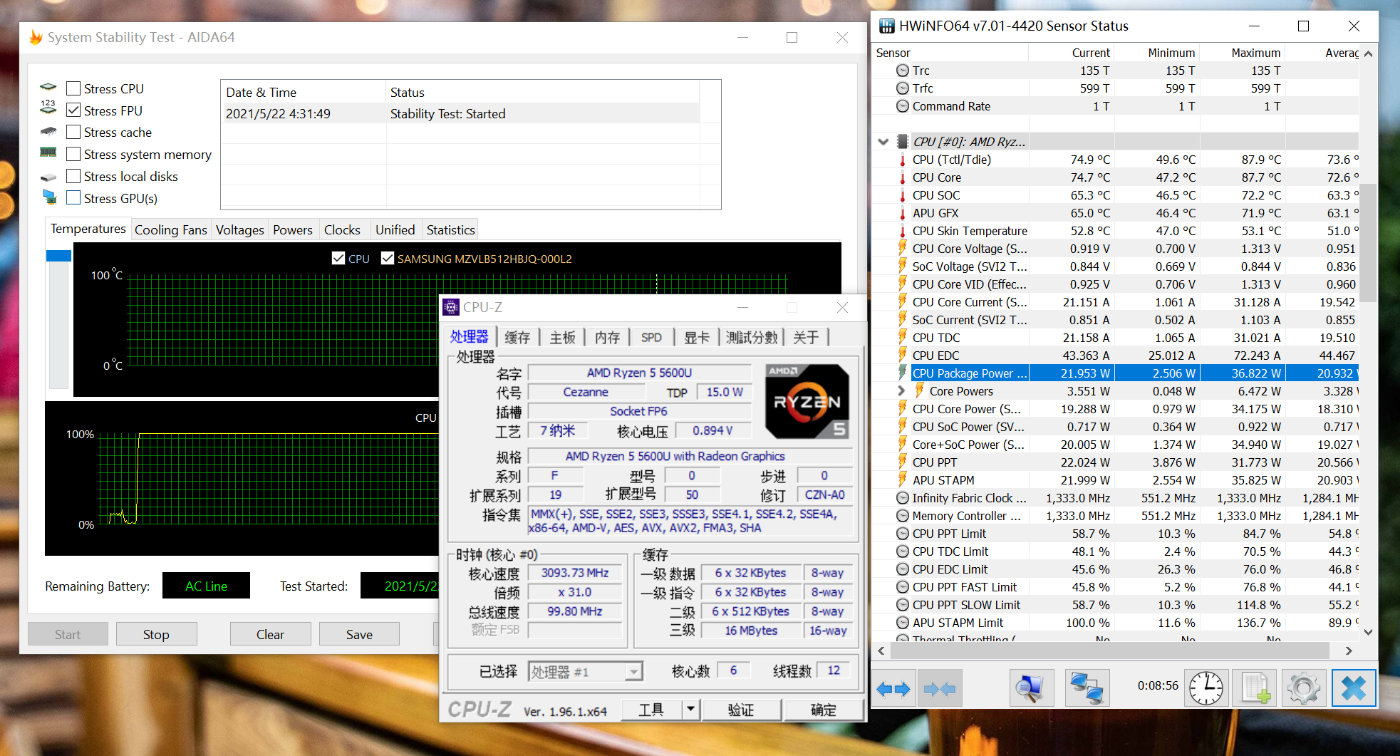
Task: Enable the Stress CPU checkbox
Action: (x=74, y=89)
